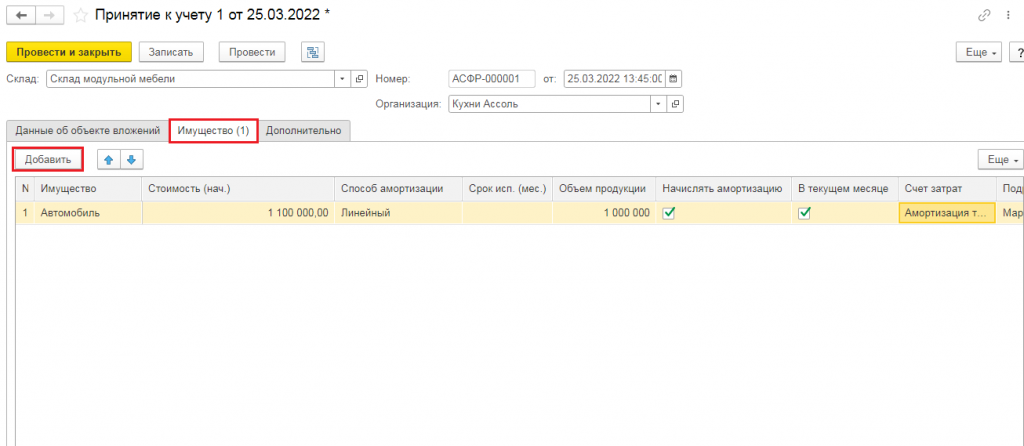This screenshot has width=1024, height=446.
Task: Click the date field 25.03.2022 13:45
Action: pos(615,79)
